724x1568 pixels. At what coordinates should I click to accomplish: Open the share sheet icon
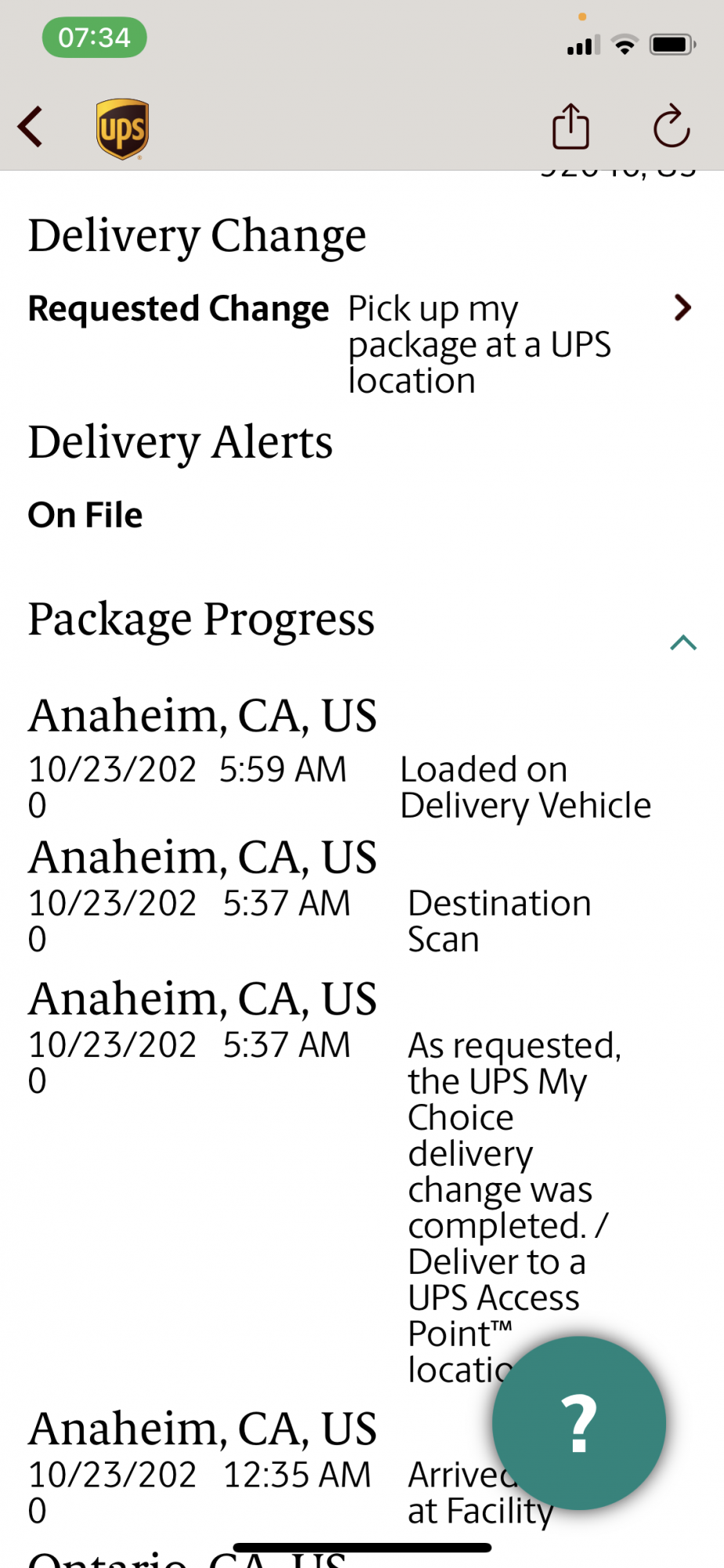[570, 126]
